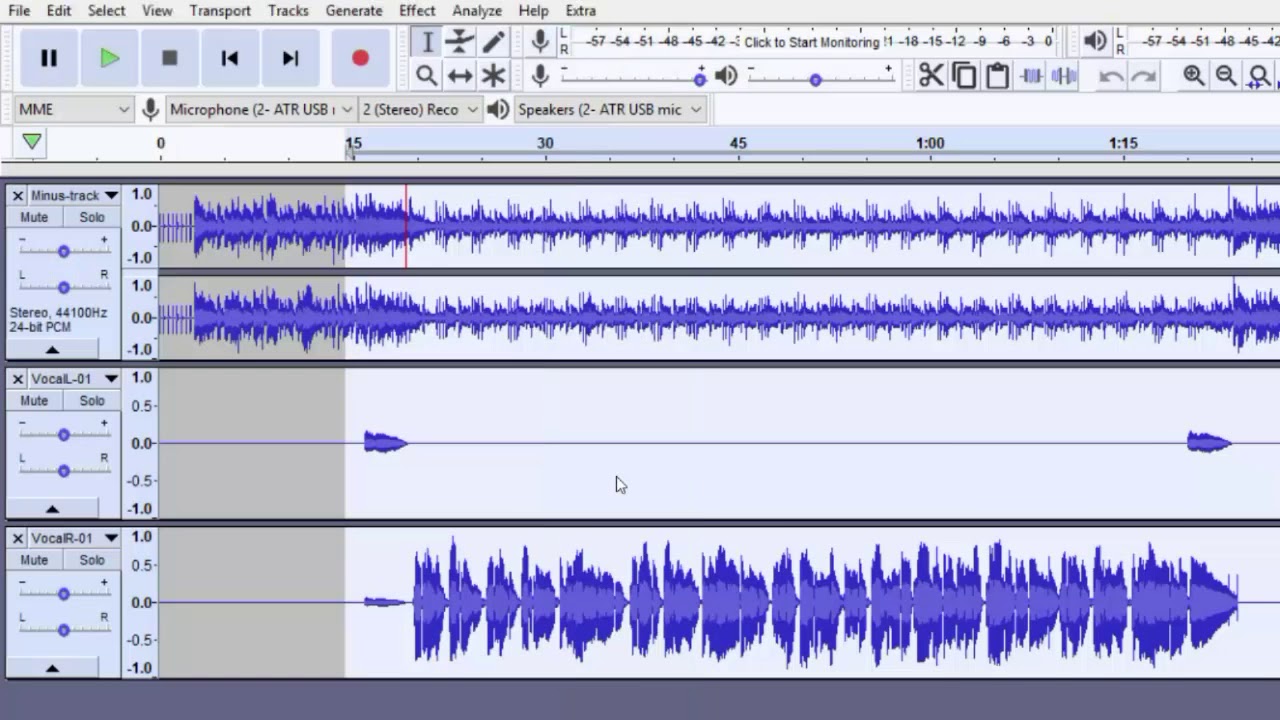Mute the VocalL-01 track
Viewport: 1280px width, 720px height.
(34, 401)
